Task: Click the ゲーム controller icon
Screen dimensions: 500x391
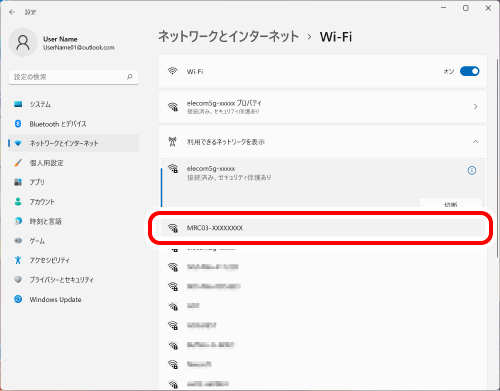Action: [18, 241]
